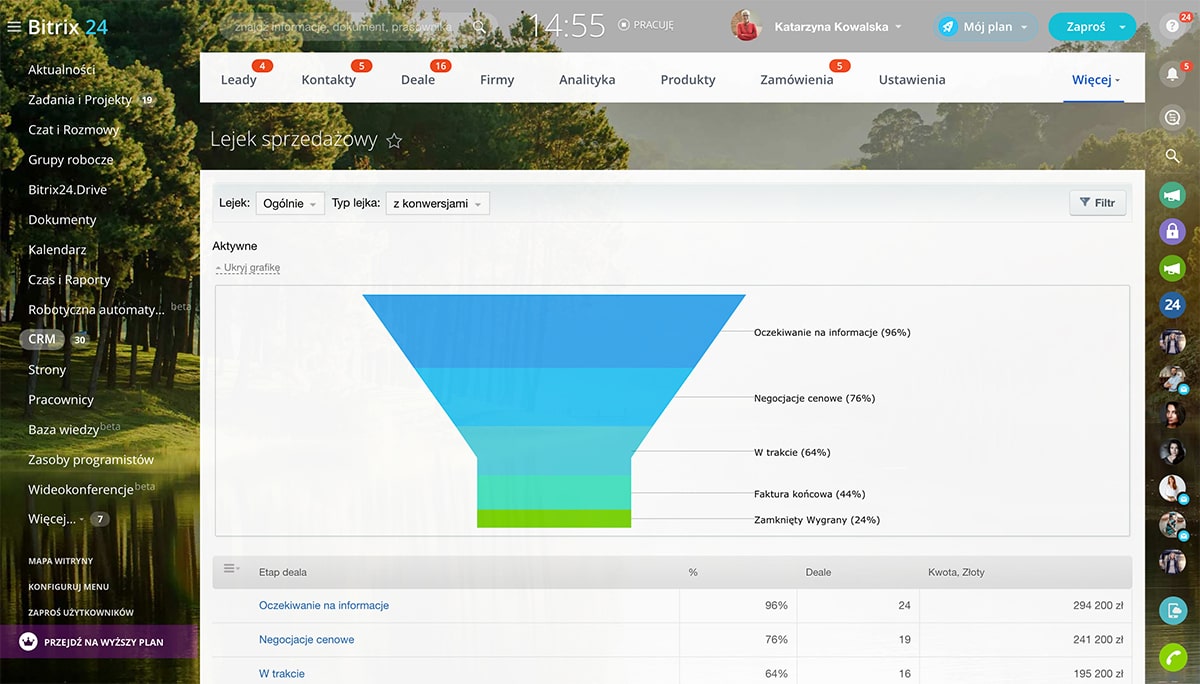Hide the funnel chart via Ukryj grafikę
Screen dimensions: 1200x684
click(248, 268)
